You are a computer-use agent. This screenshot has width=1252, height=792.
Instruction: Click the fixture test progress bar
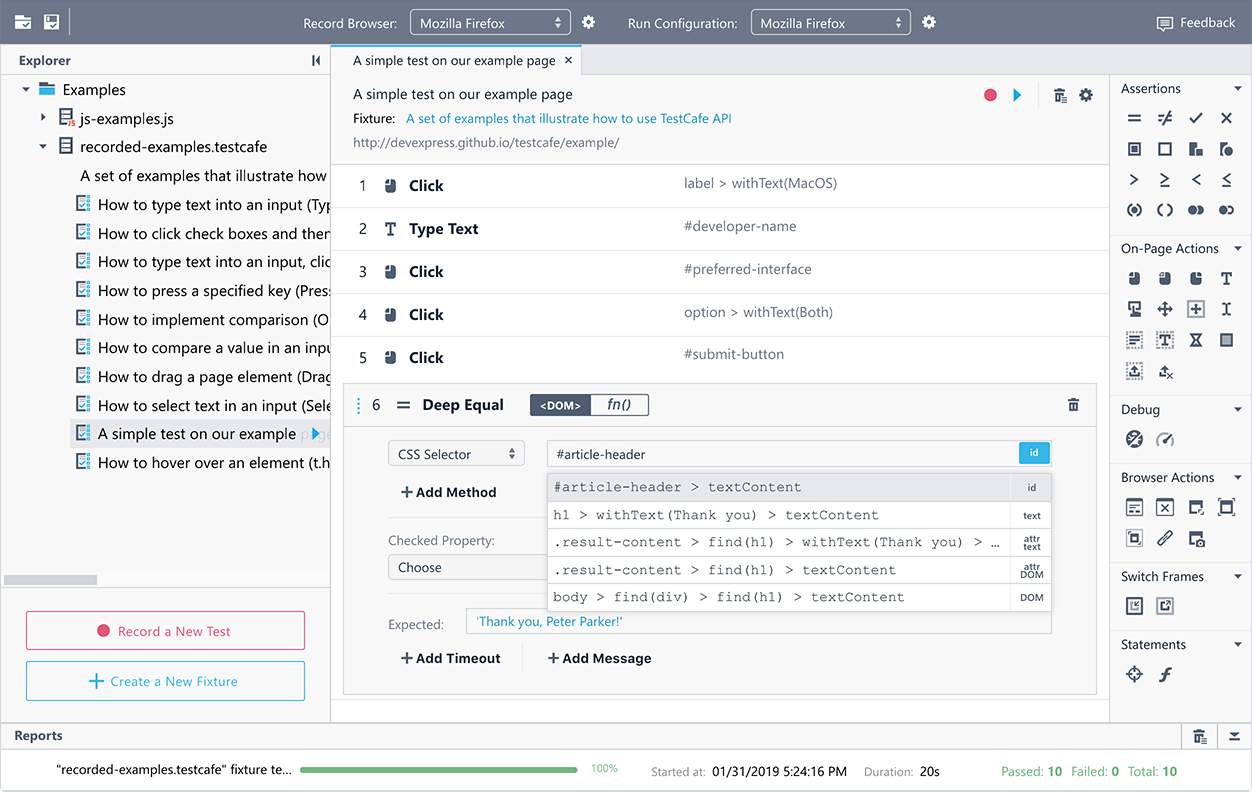coord(438,770)
